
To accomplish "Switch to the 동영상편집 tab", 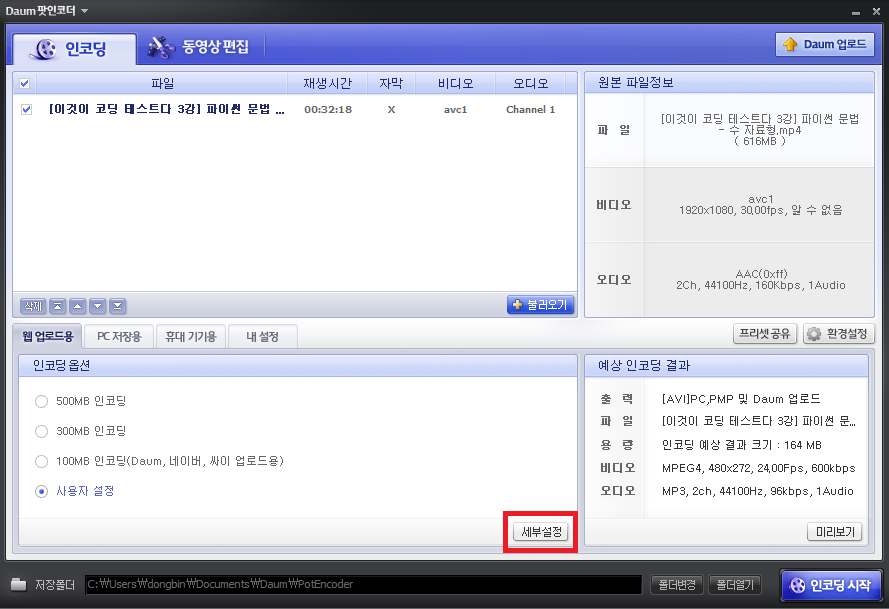I will [x=198, y=47].
